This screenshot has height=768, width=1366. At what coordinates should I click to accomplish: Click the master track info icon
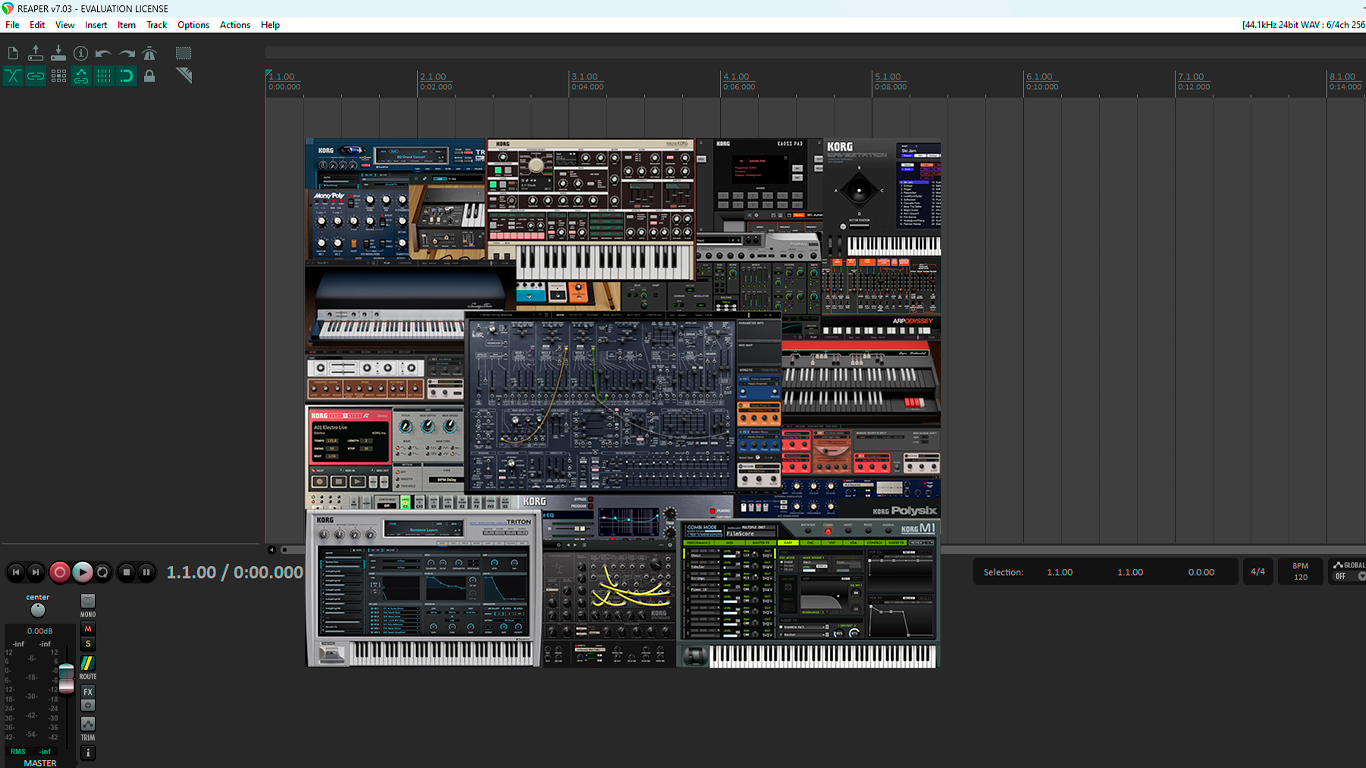[88, 752]
